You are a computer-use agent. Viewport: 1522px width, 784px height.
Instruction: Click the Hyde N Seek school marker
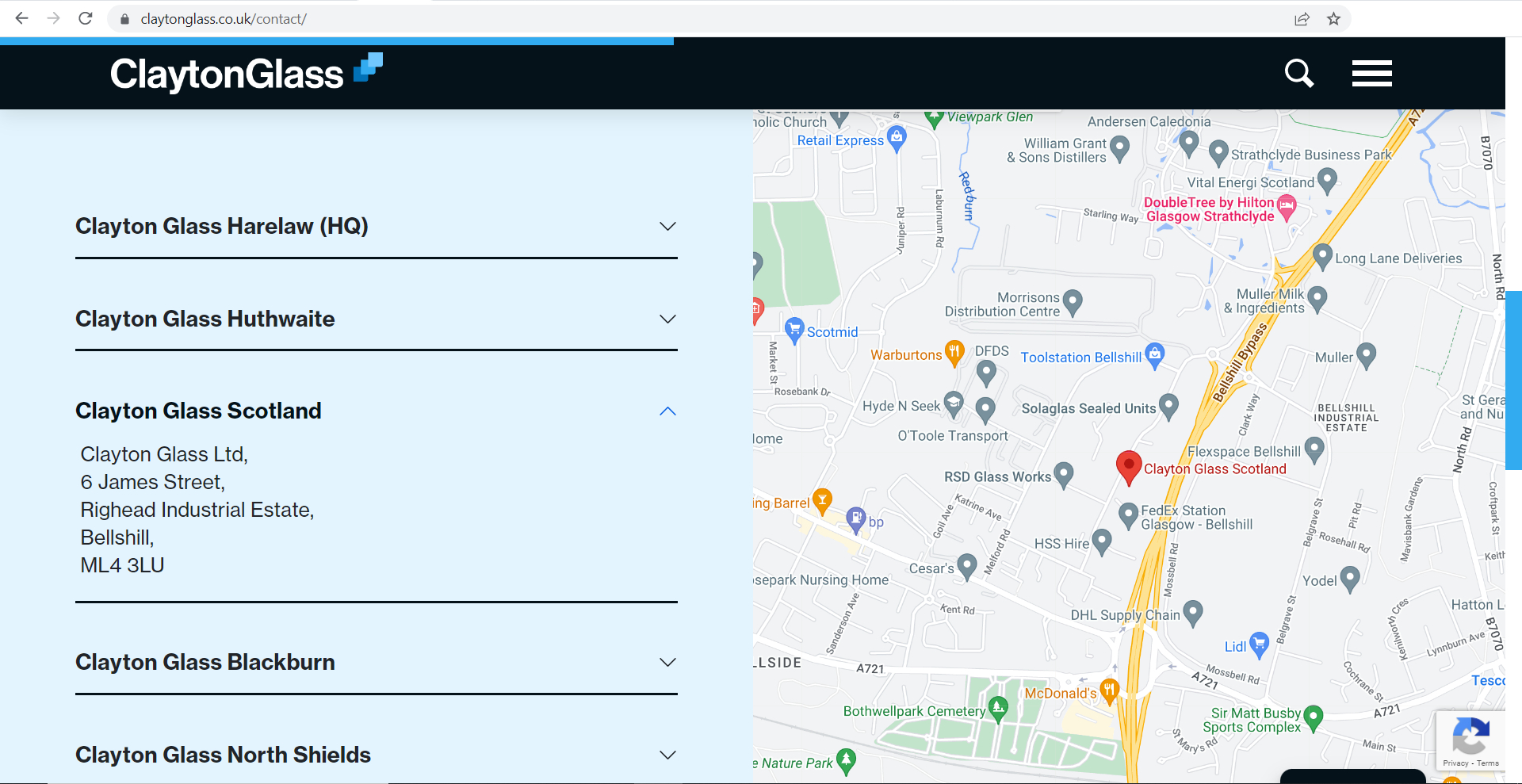click(x=954, y=404)
